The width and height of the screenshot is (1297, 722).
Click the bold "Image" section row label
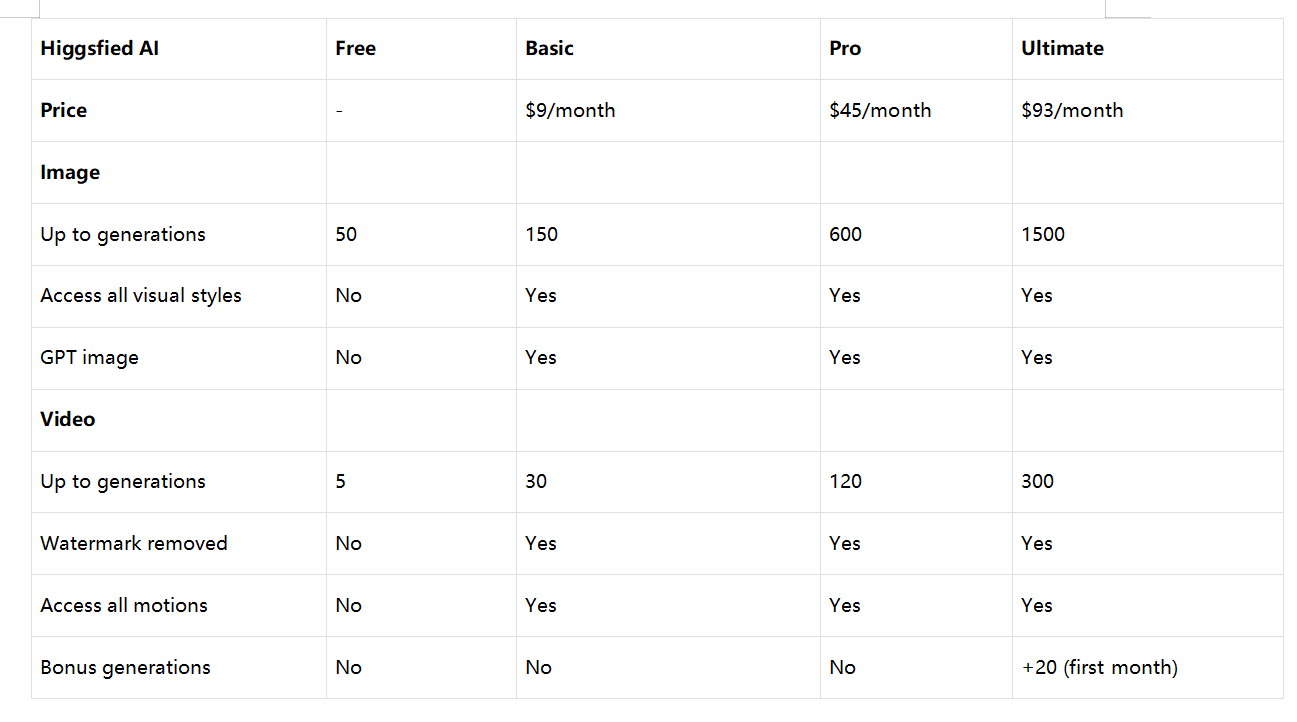tap(70, 173)
